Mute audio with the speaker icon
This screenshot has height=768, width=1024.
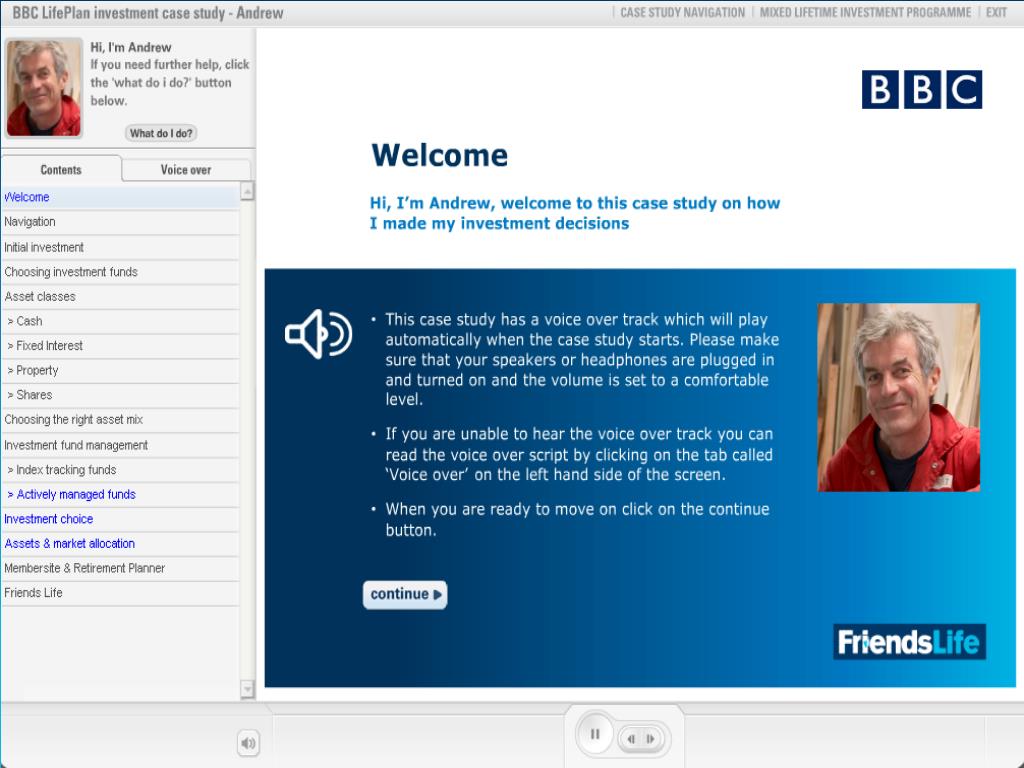248,743
